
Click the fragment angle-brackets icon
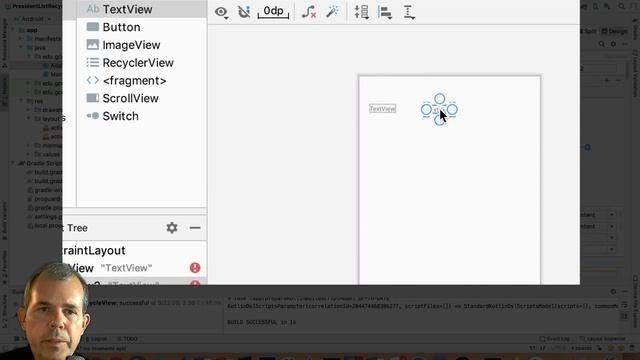(x=93, y=80)
